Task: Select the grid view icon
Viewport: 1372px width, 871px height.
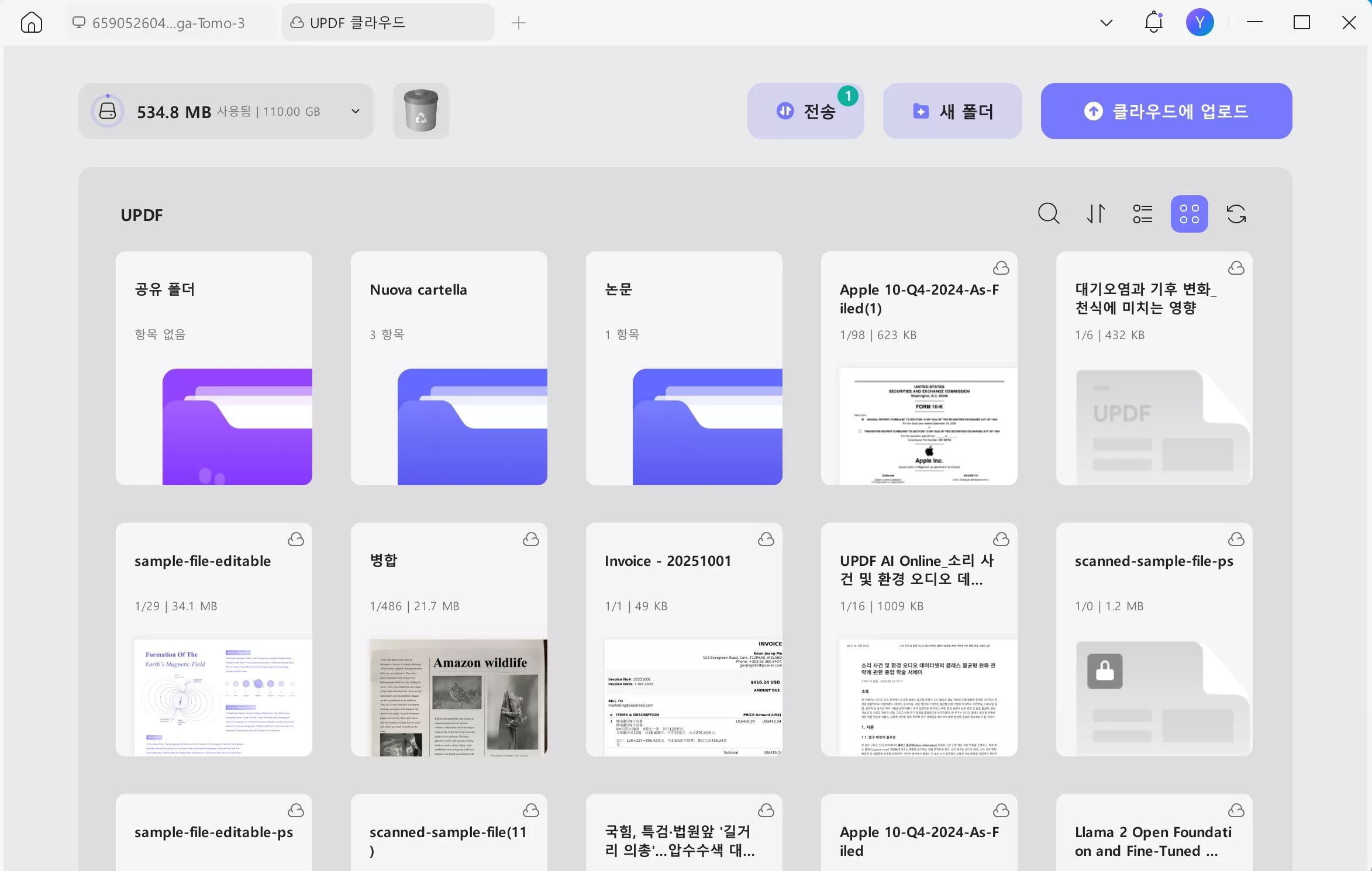Action: coord(1188,213)
